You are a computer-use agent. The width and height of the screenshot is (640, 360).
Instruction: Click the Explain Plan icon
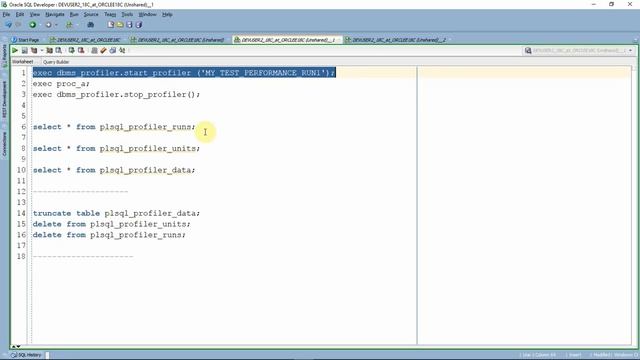[34, 51]
